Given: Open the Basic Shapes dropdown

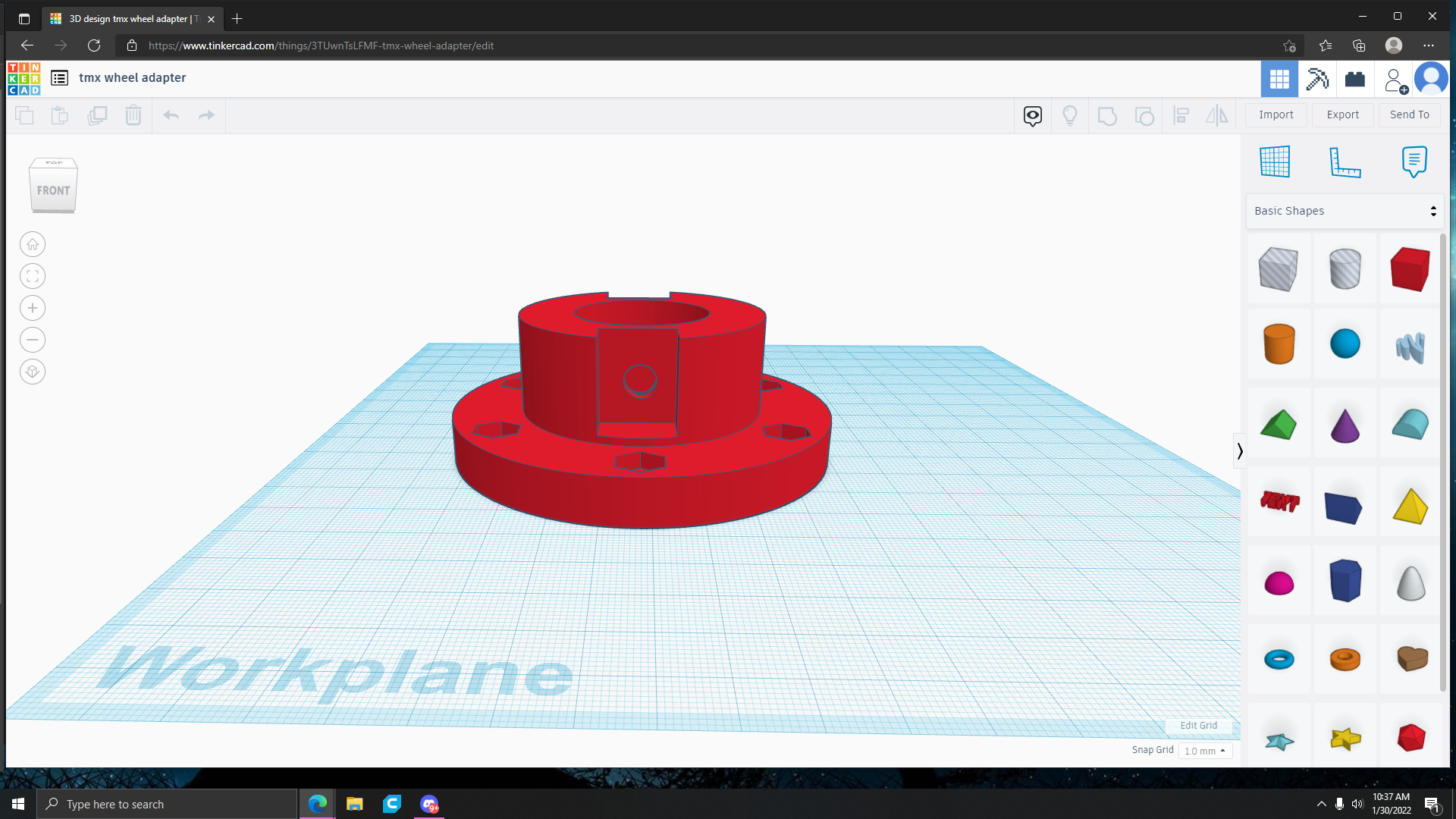Looking at the screenshot, I should pos(1345,211).
